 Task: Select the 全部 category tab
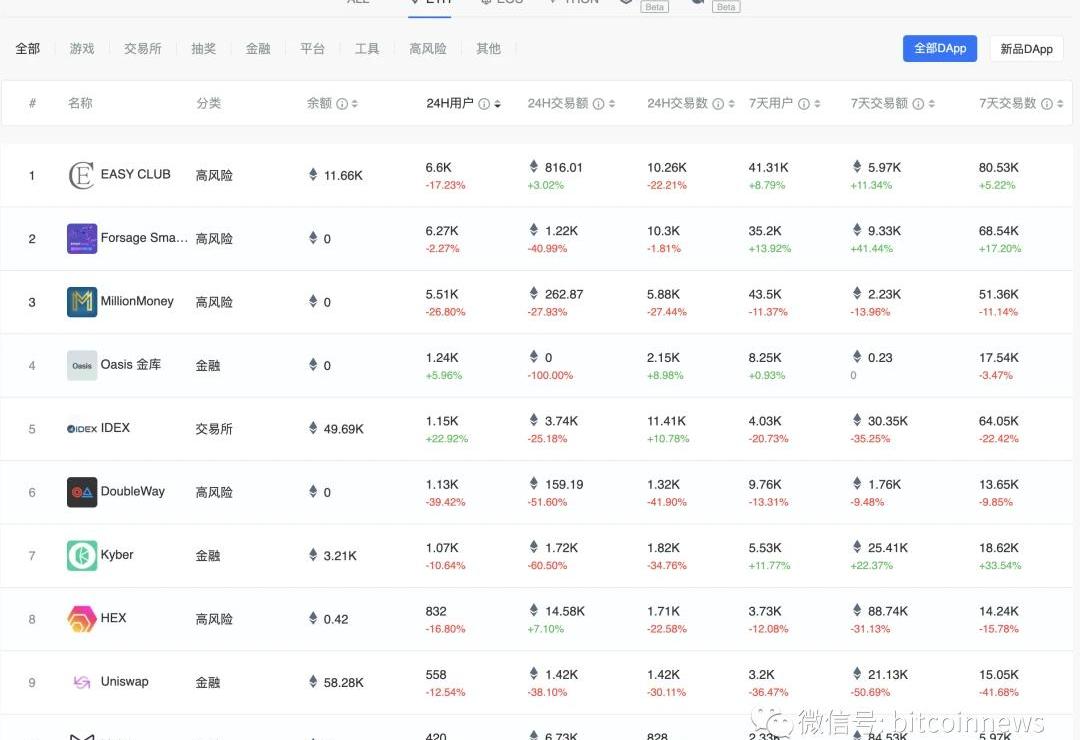(x=28, y=48)
